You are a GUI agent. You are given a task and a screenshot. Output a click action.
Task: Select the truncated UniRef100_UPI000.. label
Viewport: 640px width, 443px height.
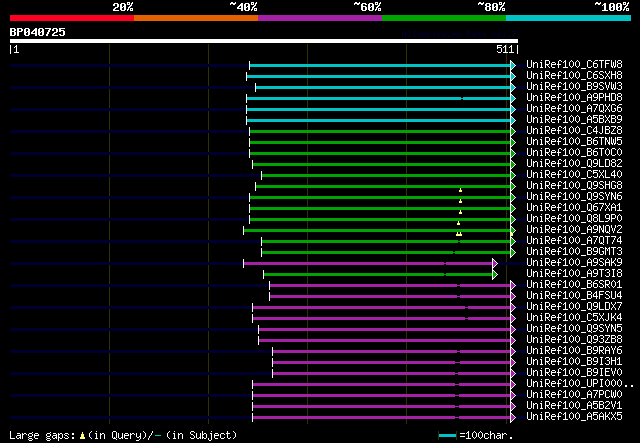[x=580, y=384]
